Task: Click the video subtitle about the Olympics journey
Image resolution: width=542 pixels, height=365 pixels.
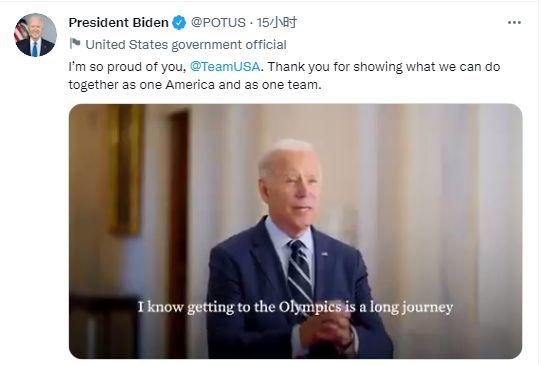Action: tap(295, 307)
